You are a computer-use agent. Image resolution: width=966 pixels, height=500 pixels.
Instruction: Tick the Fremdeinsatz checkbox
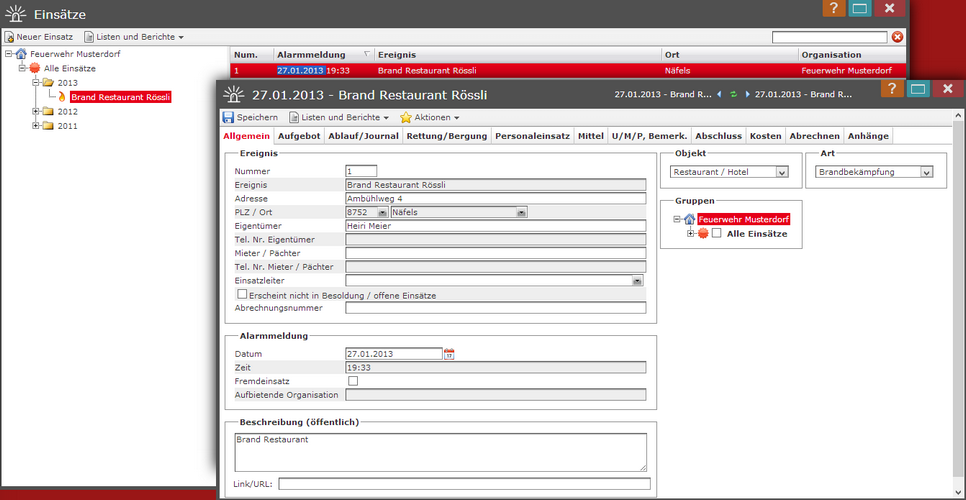[x=352, y=381]
